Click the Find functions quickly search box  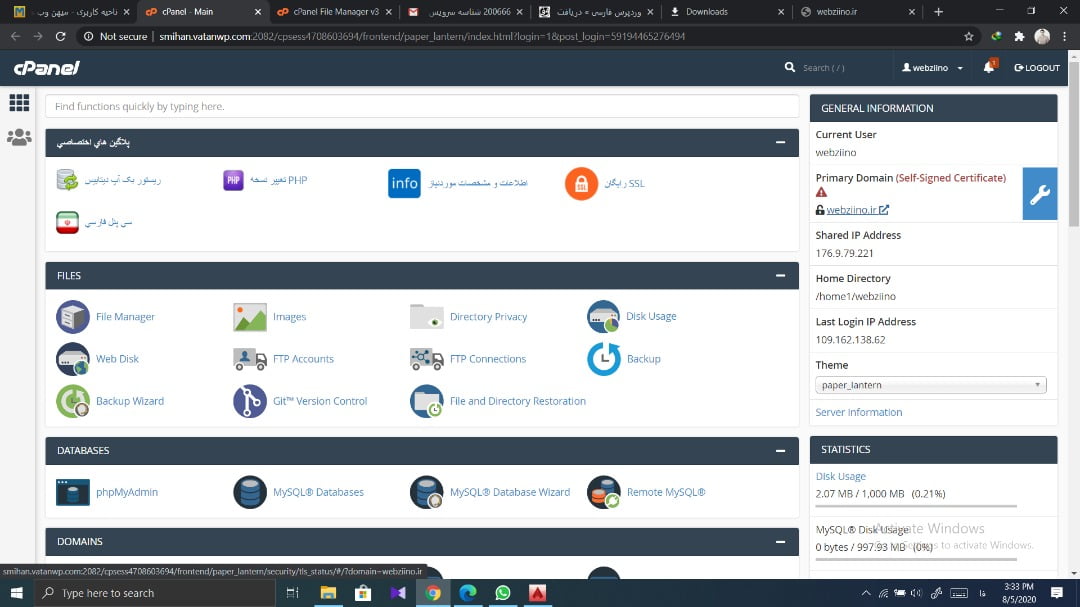click(422, 106)
